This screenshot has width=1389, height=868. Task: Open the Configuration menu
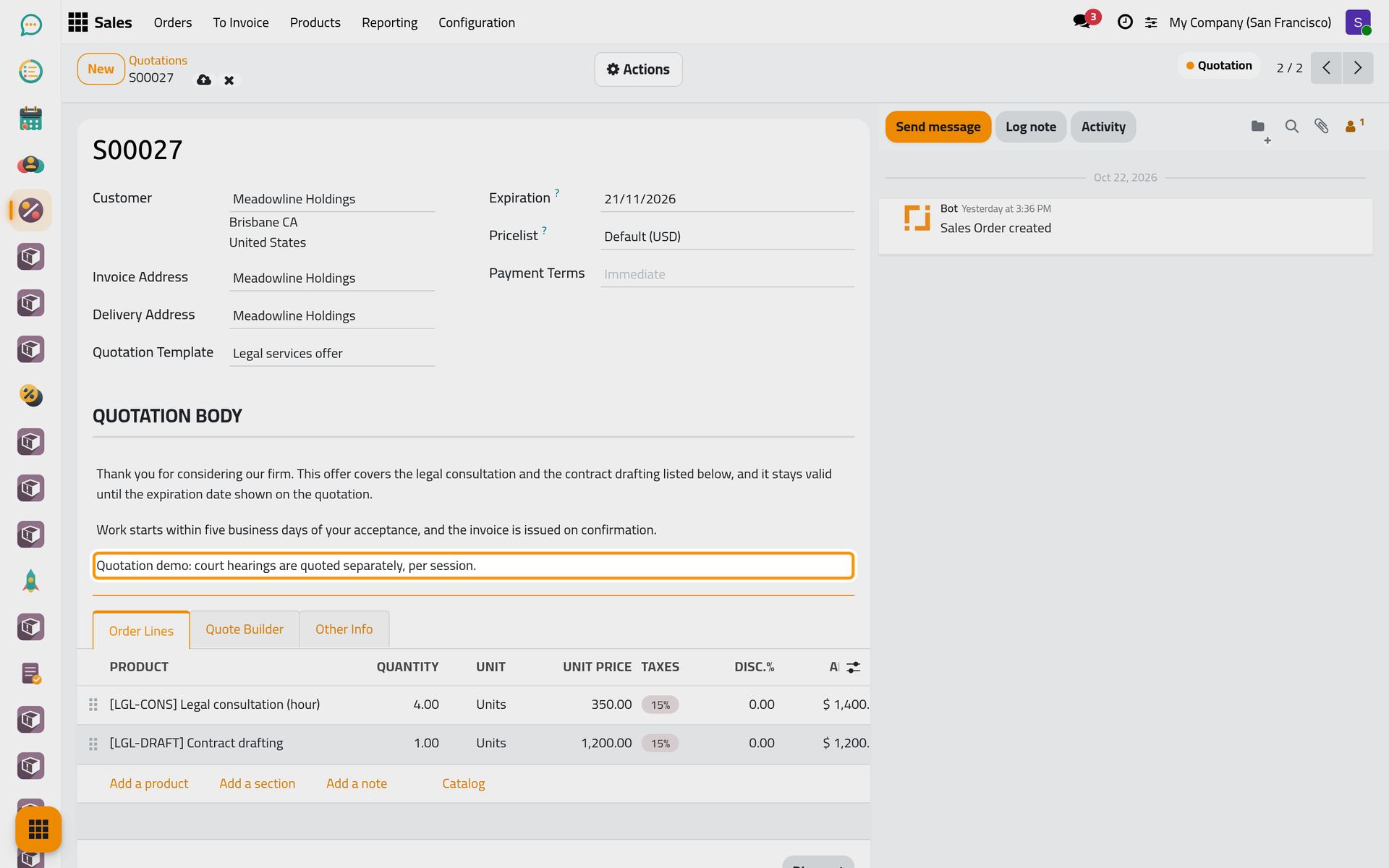click(x=477, y=22)
